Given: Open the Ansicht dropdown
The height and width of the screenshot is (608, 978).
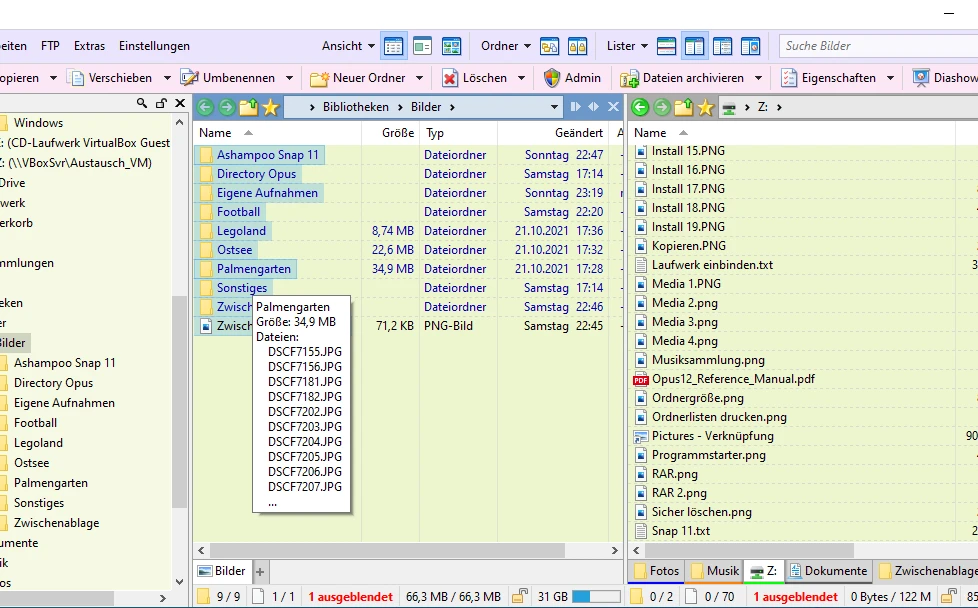Looking at the screenshot, I should click(x=348, y=46).
